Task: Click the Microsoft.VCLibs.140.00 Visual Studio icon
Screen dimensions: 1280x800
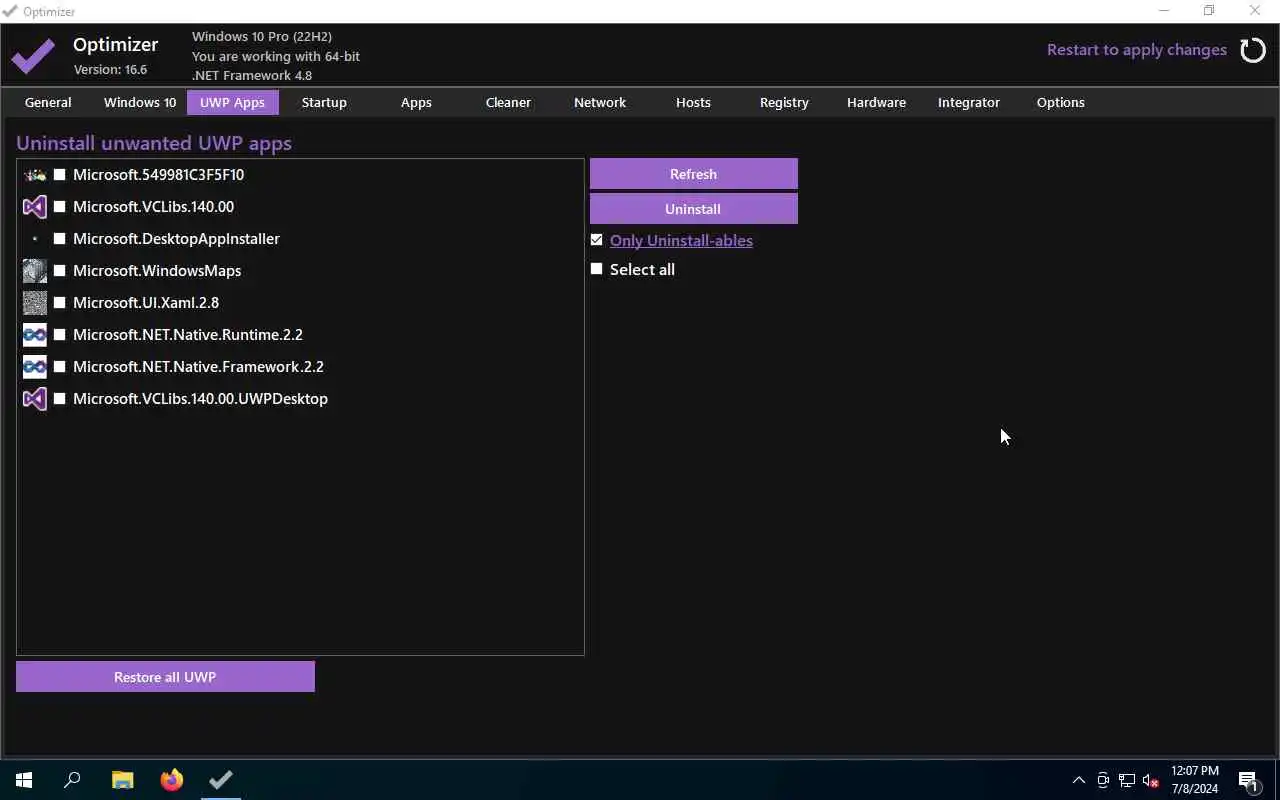Action: tap(35, 207)
